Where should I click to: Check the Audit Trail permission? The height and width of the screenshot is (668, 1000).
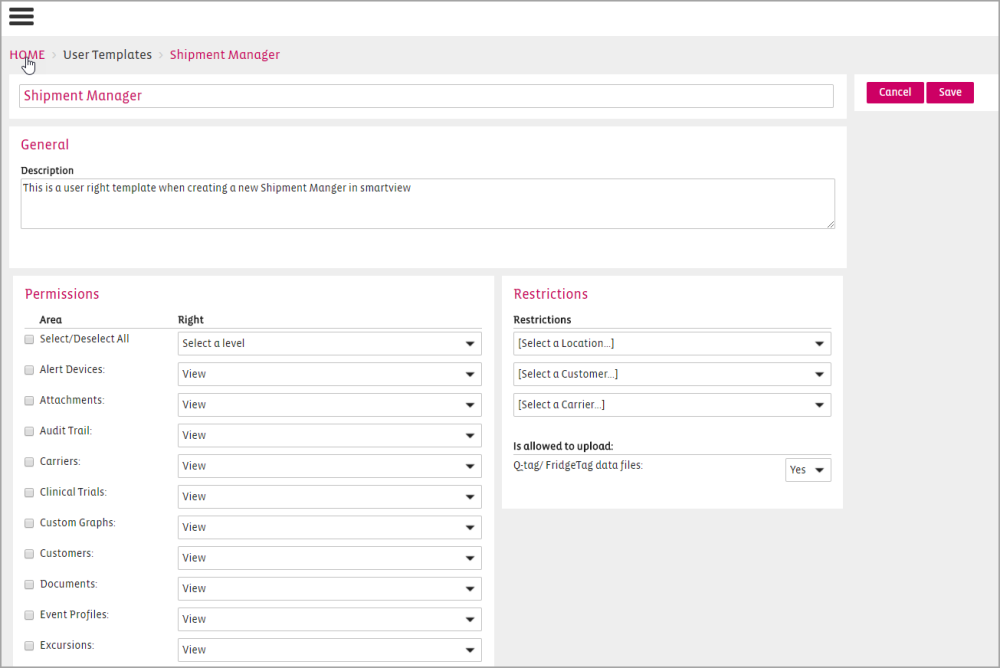(29, 431)
